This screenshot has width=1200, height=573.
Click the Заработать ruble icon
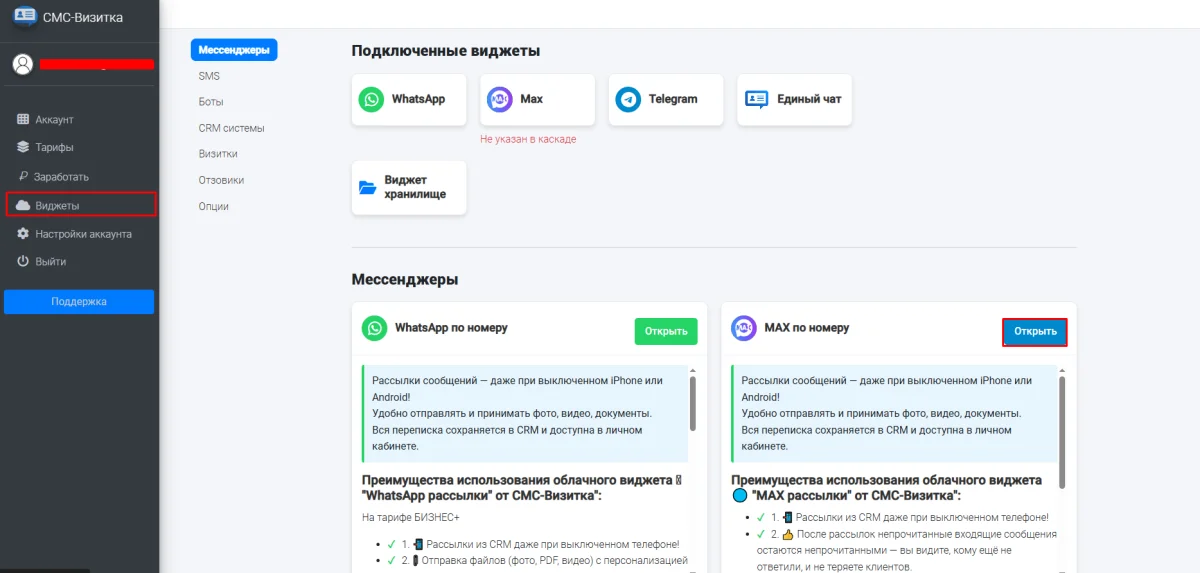24,176
